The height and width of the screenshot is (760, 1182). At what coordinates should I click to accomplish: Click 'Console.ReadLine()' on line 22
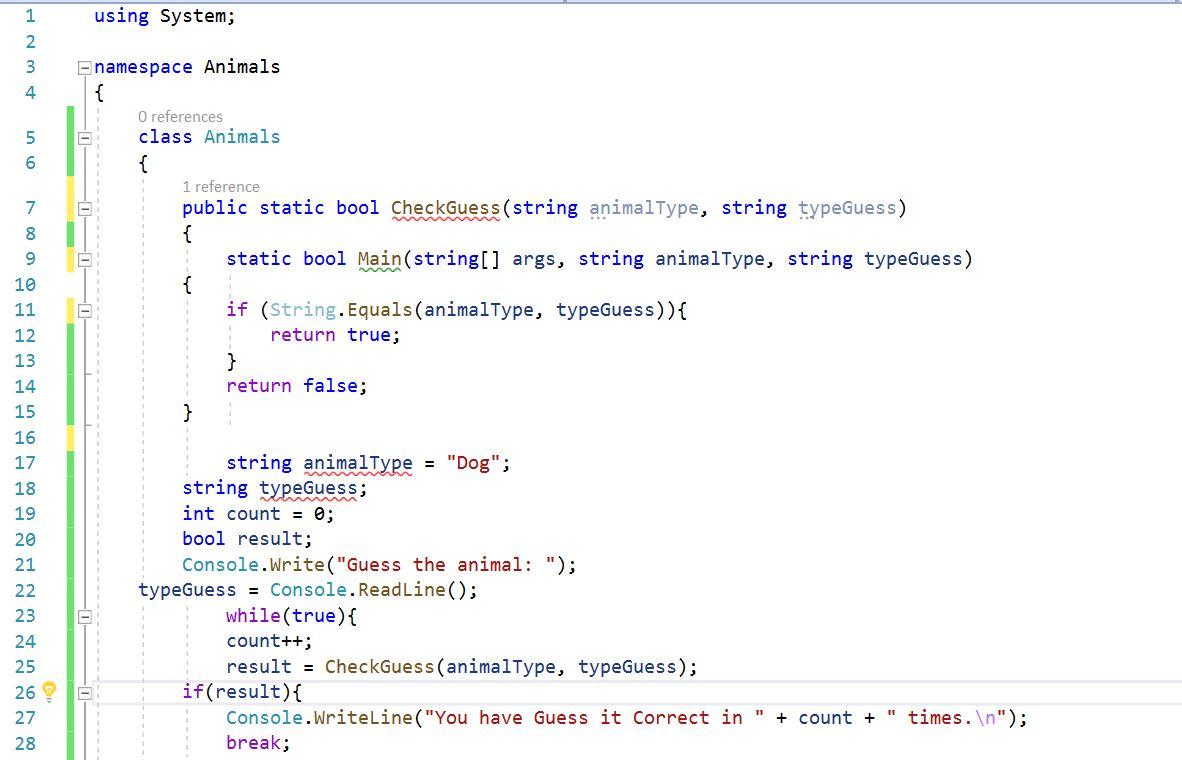(x=369, y=590)
